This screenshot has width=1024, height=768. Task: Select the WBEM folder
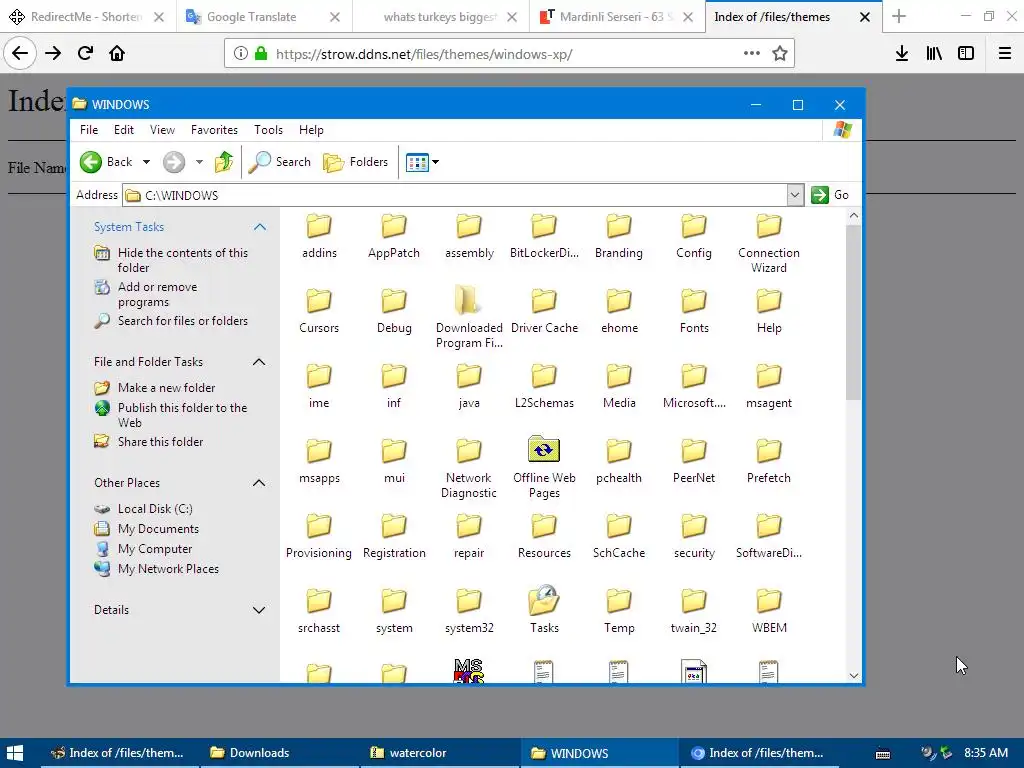pos(769,611)
